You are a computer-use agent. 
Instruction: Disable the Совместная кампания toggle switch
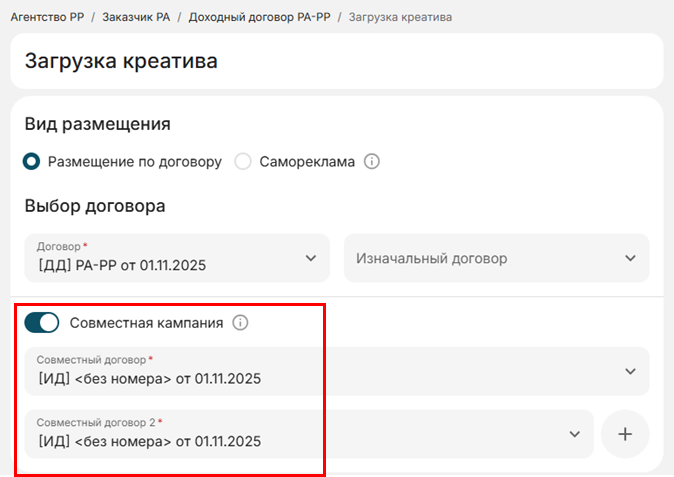click(x=42, y=323)
